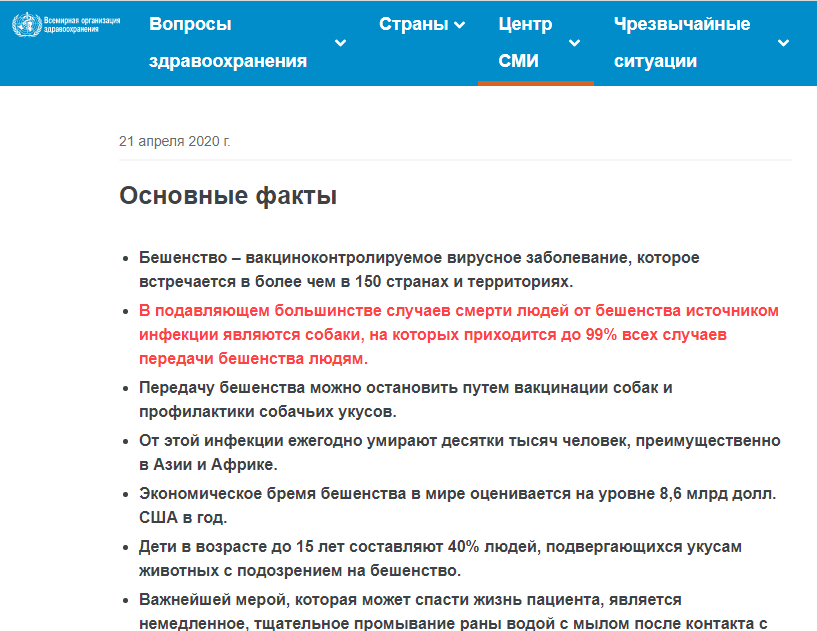Open the 'Страны' navigation item
Viewport: 817px width, 631px height.
tap(413, 25)
